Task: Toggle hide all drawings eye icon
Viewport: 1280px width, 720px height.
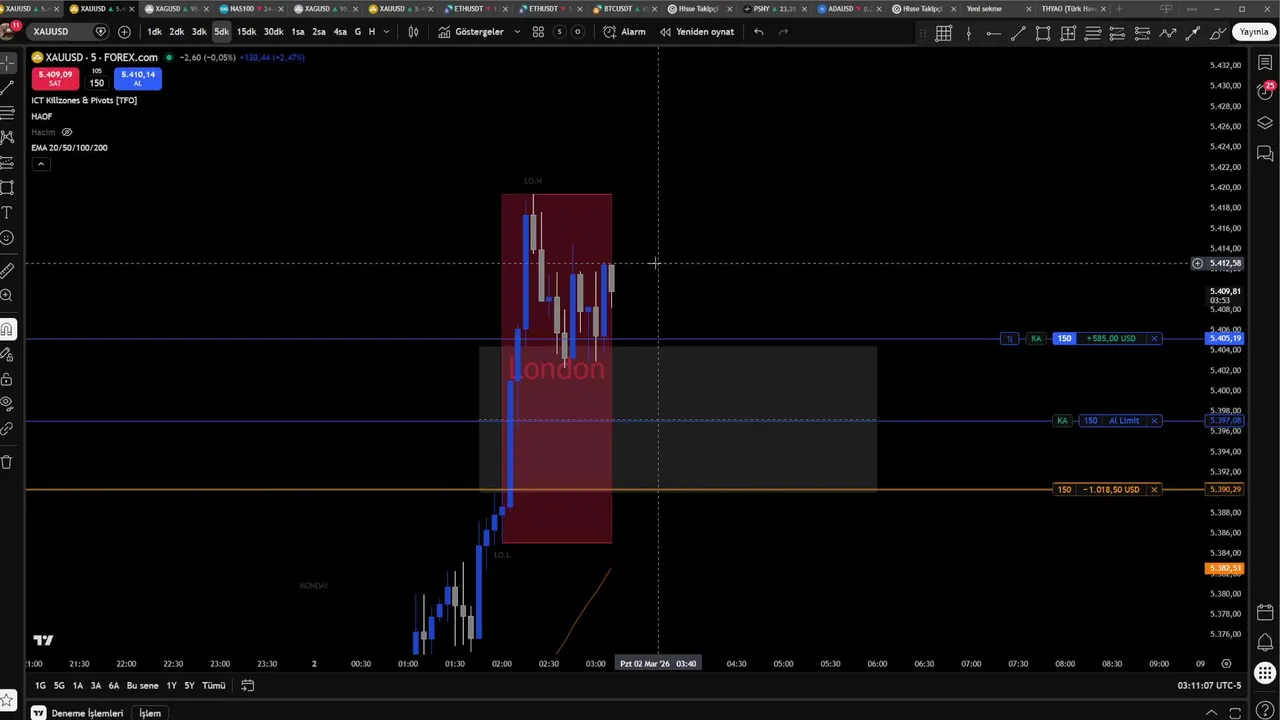Action: (7, 404)
